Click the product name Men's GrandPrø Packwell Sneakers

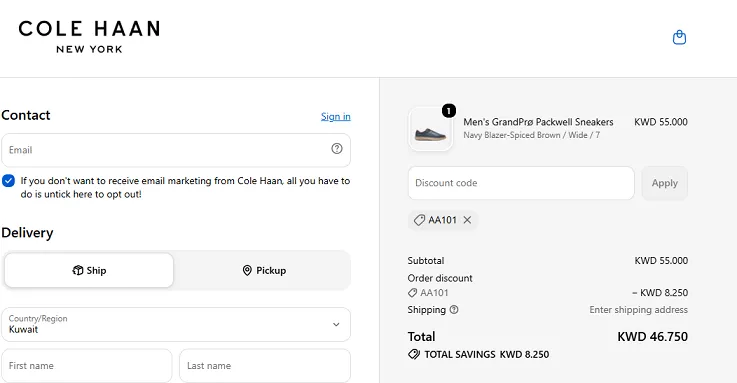[x=538, y=122]
